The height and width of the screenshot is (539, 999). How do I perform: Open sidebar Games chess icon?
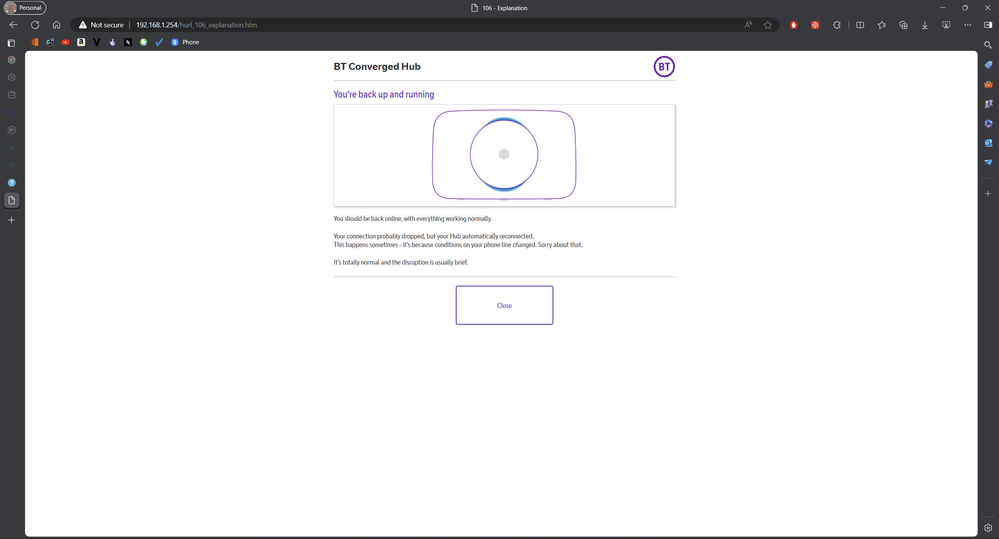click(x=988, y=103)
